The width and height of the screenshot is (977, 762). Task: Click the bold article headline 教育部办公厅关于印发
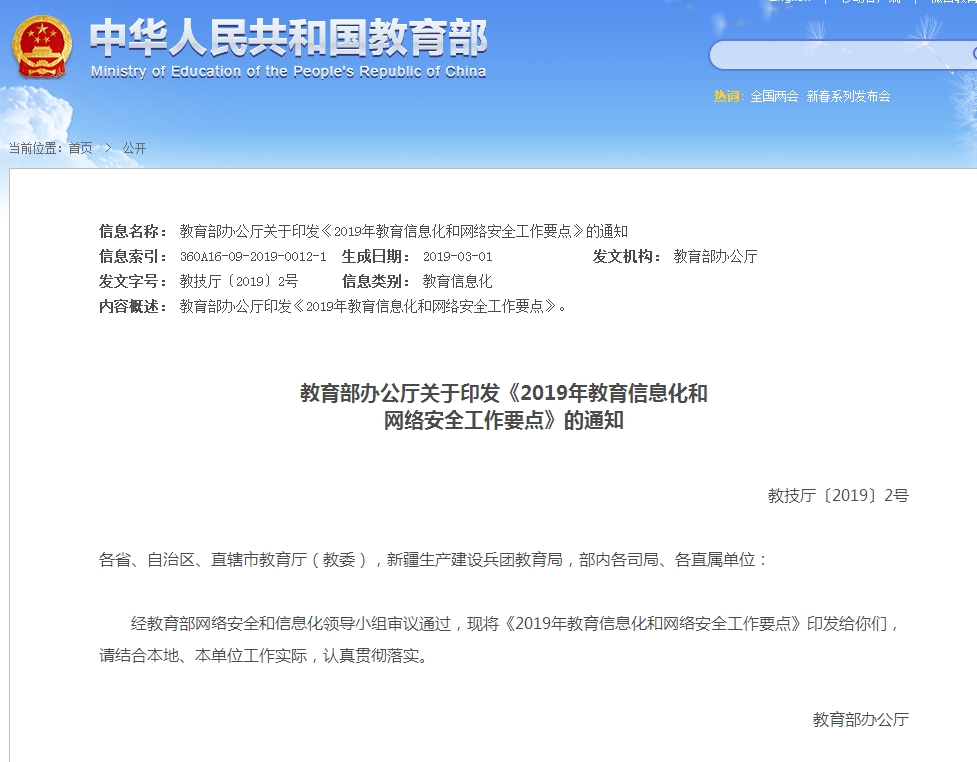503,407
